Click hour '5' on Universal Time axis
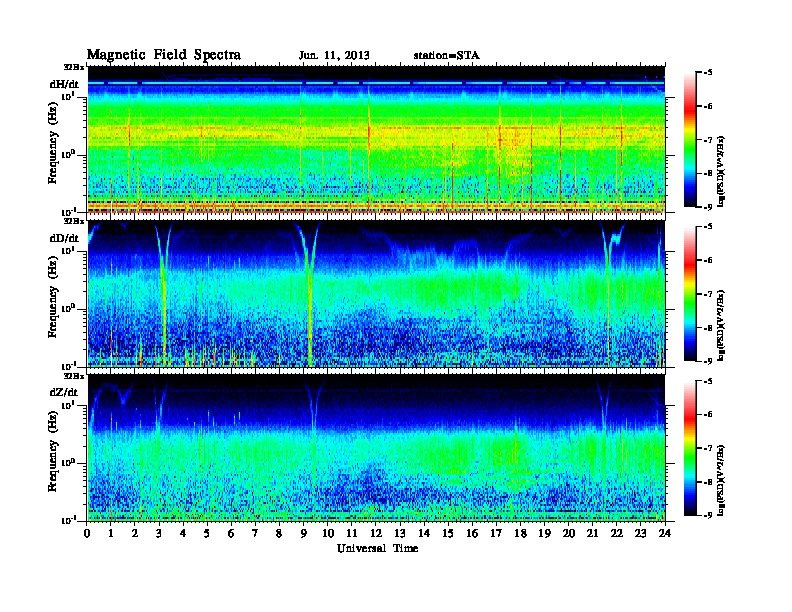This screenshot has width=792, height=612. 207,533
